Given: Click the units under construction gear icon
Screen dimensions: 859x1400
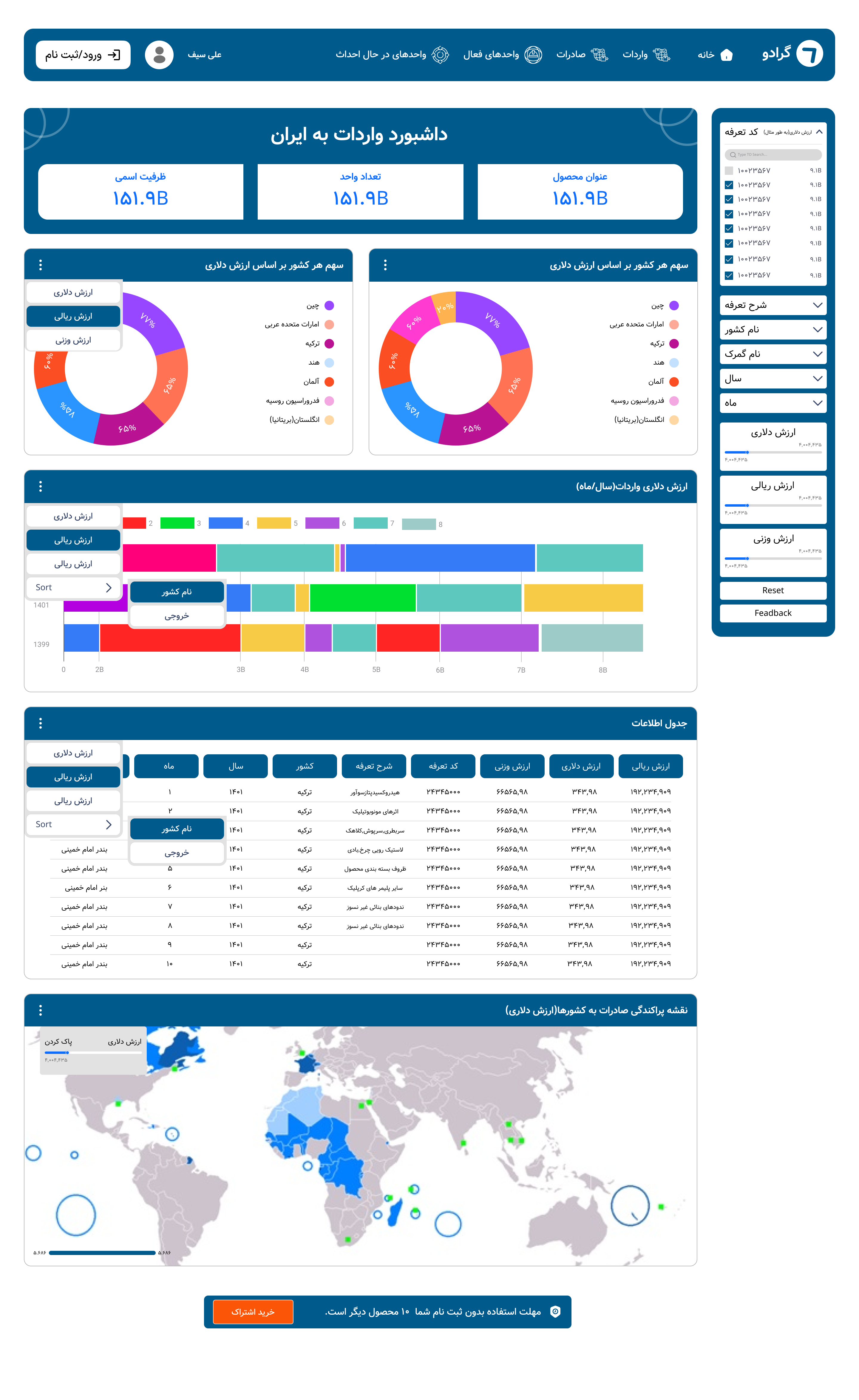Looking at the screenshot, I should (x=440, y=55).
